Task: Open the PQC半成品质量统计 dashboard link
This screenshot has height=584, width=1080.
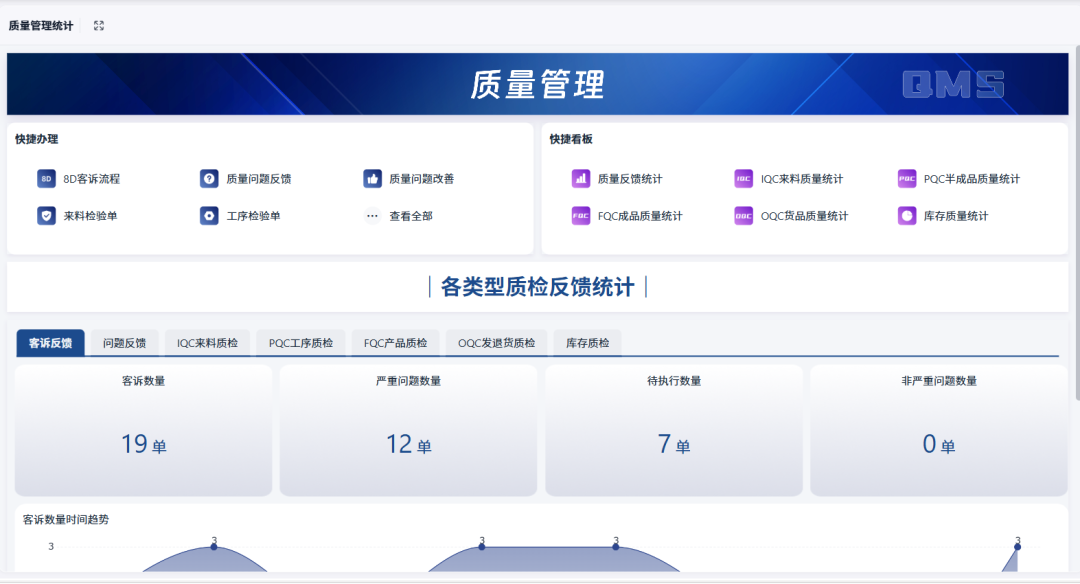Action: (x=972, y=179)
